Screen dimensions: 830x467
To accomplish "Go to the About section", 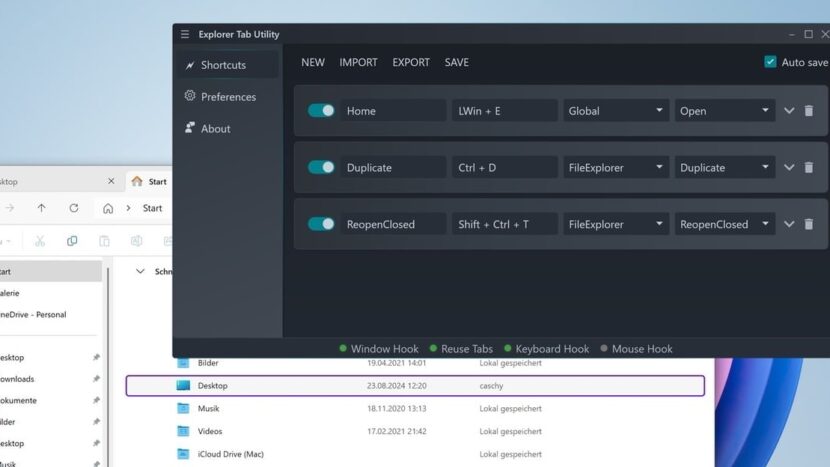I will [215, 129].
